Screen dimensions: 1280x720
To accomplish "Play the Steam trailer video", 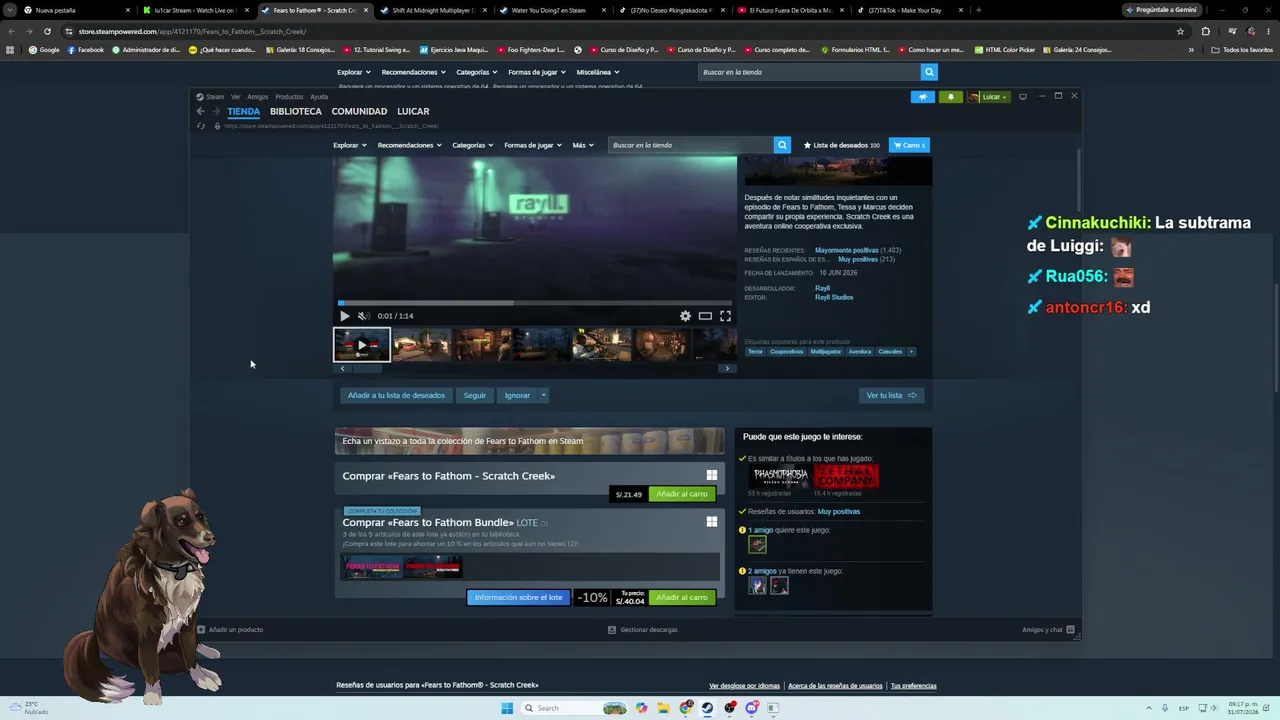I will [x=345, y=316].
